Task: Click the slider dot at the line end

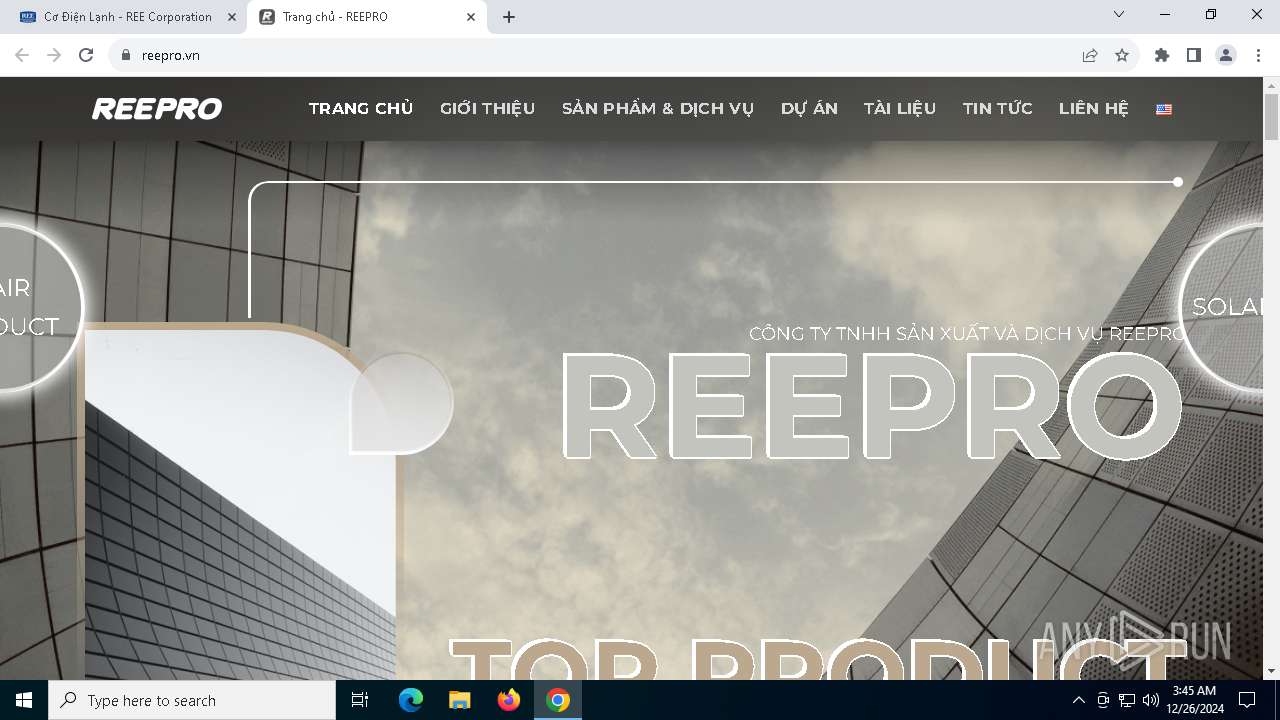Action: click(1178, 182)
